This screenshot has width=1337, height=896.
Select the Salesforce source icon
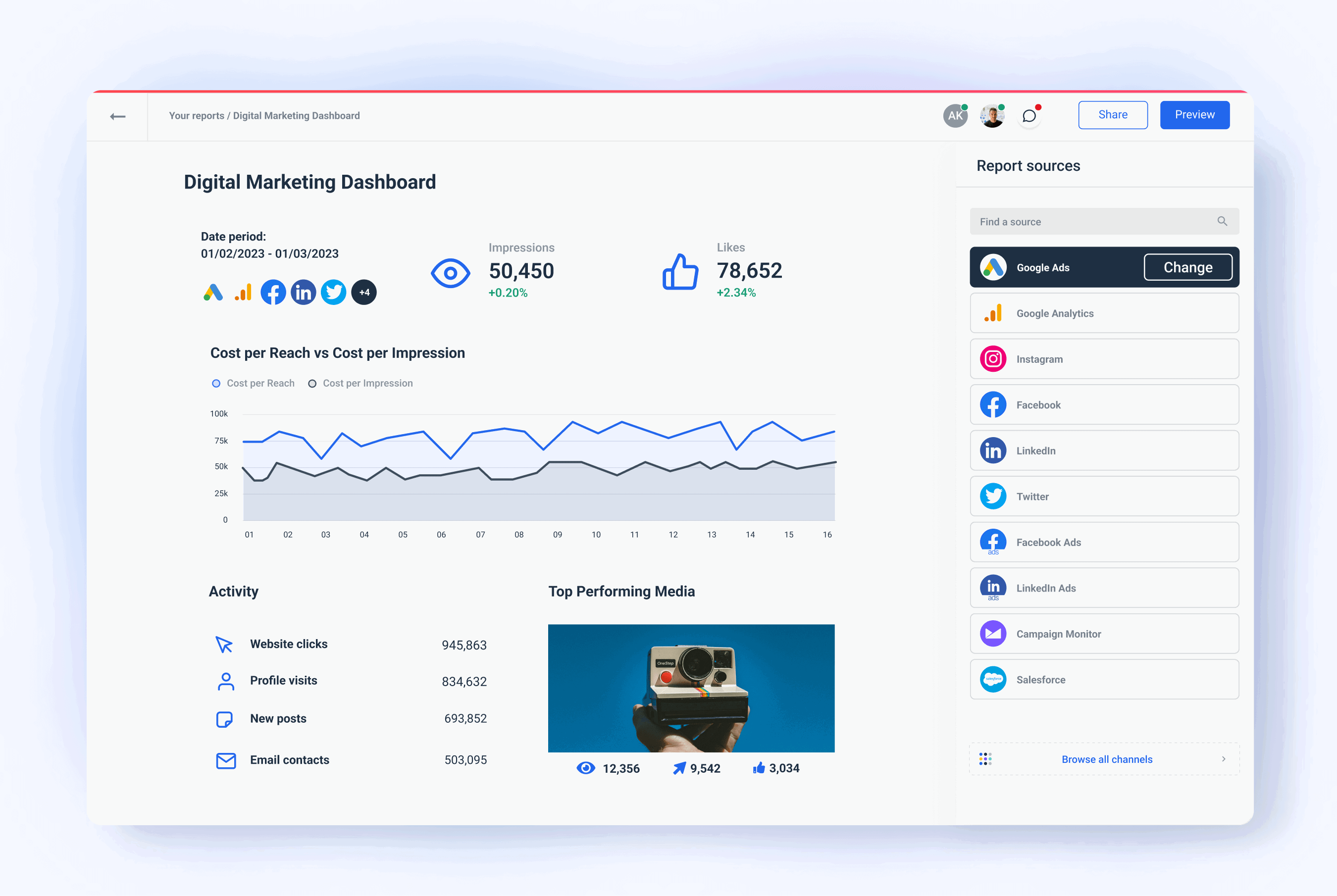(x=993, y=680)
